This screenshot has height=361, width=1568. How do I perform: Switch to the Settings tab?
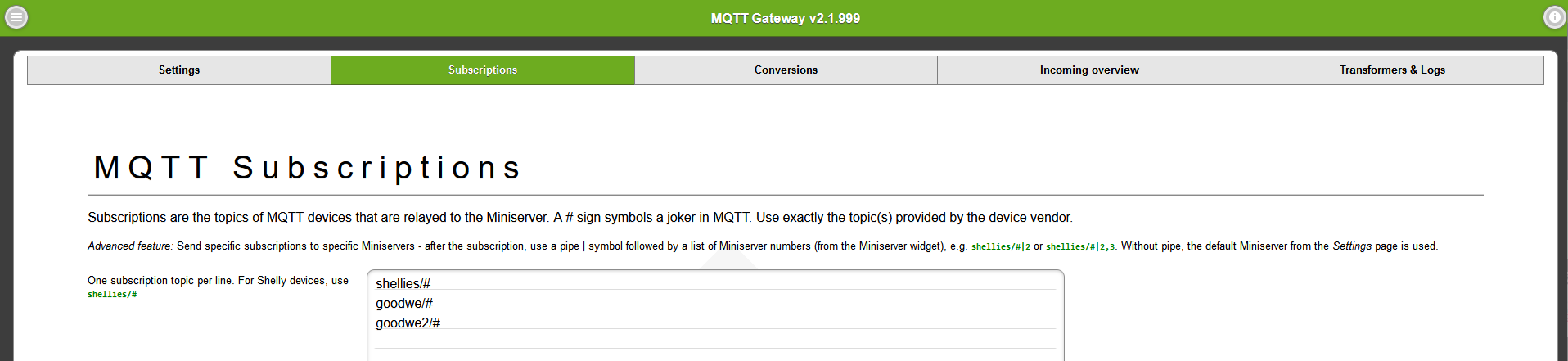(x=179, y=70)
